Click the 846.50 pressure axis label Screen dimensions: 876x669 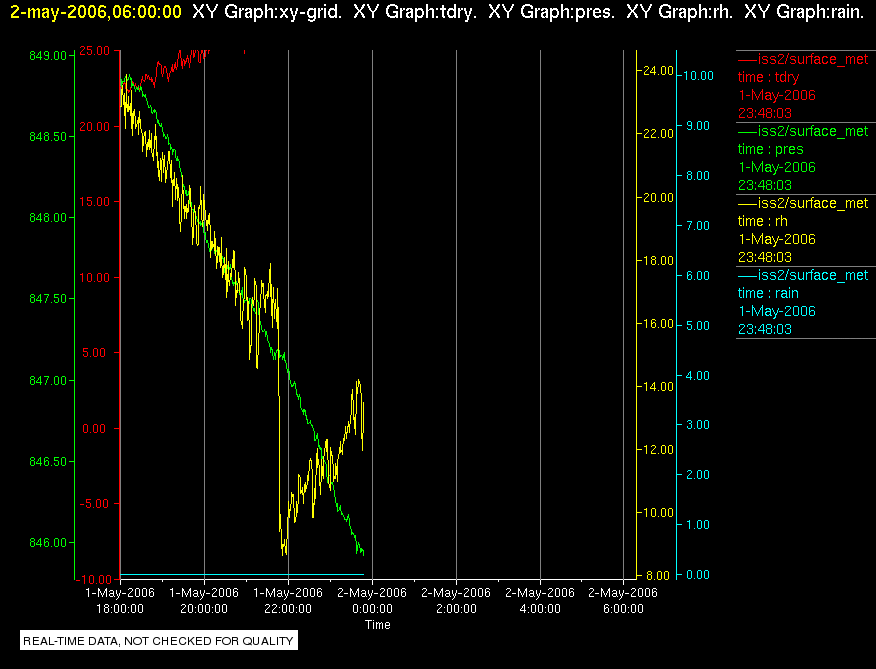click(47, 462)
